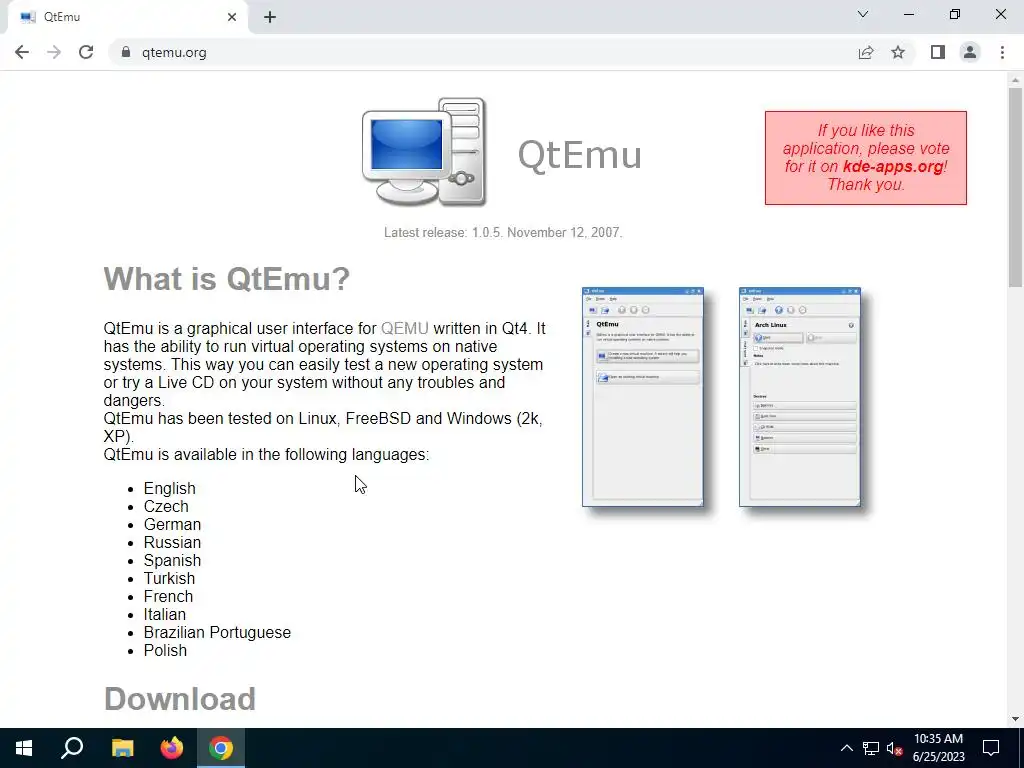Open Chrome's three-dot menu

point(1002,52)
